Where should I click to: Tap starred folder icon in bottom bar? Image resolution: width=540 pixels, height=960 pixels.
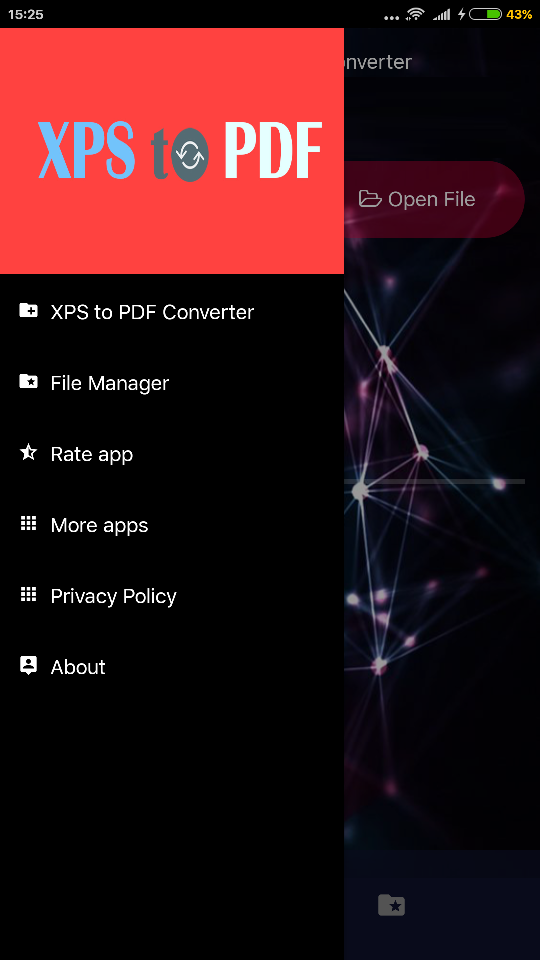point(392,905)
